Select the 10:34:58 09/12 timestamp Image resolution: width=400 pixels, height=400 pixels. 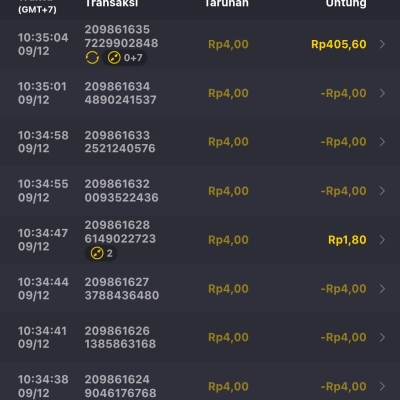click(43, 142)
